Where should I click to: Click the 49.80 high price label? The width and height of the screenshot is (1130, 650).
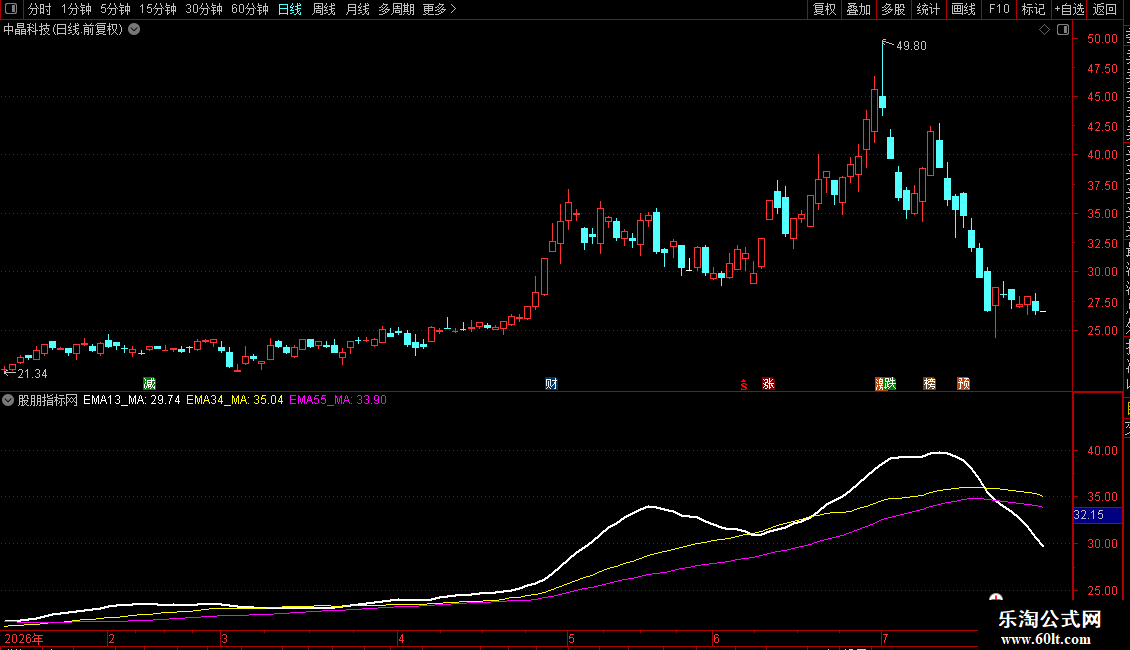coord(911,45)
